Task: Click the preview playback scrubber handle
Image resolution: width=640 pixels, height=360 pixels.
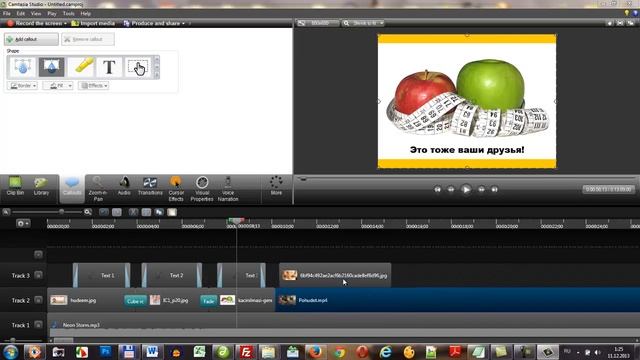Action: pos(303,178)
